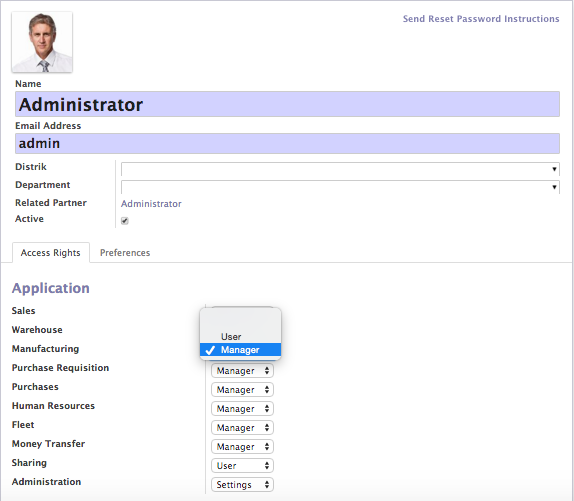574x501 pixels.
Task: Click the Administrator profile photo
Action: (x=42, y=42)
